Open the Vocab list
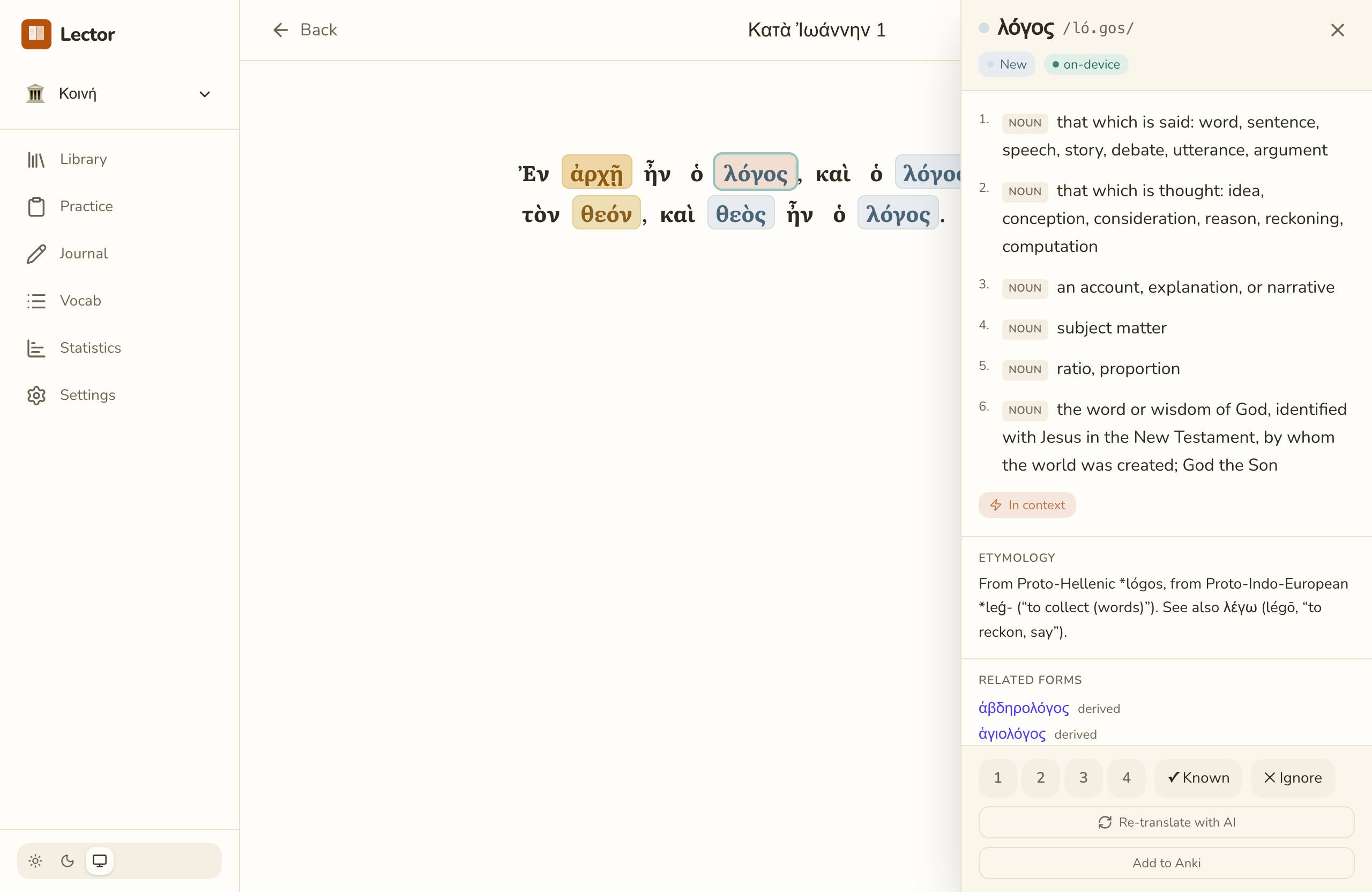1372x892 pixels. click(120, 301)
